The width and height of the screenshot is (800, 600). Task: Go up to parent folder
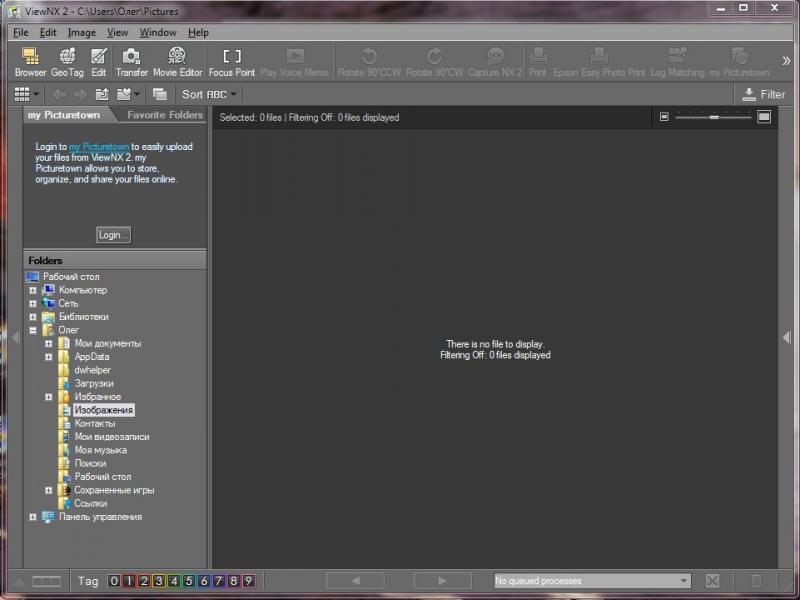pyautogui.click(x=102, y=94)
